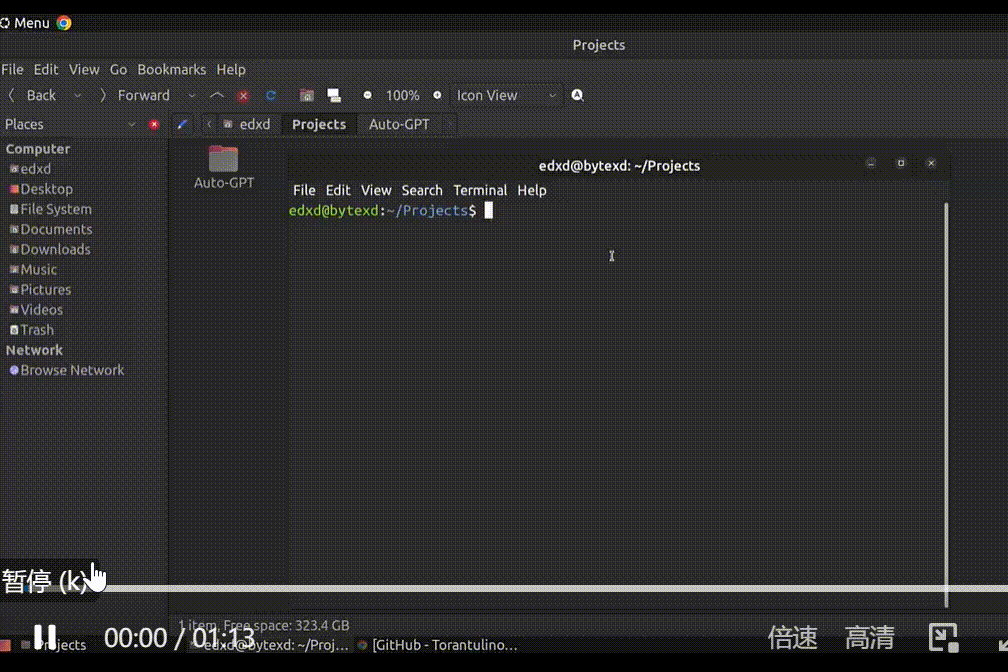The height and width of the screenshot is (672, 1008).
Task: Open search in the file manager
Action: (577, 95)
